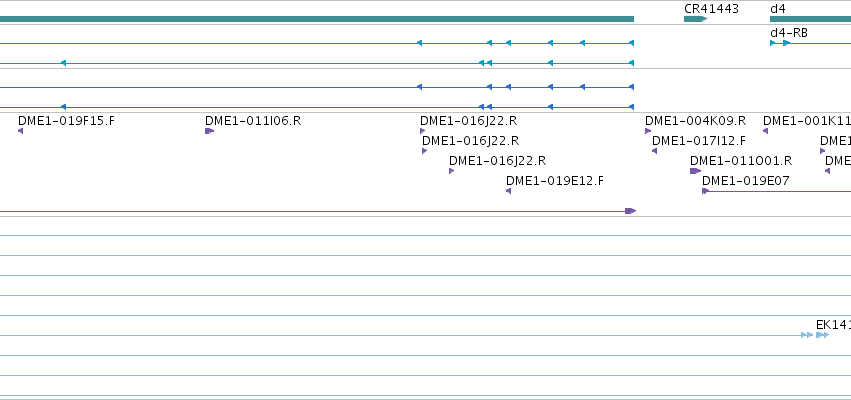851x400 pixels.
Task: Click the DME1-017I12.F label
Action: (x=698, y=141)
